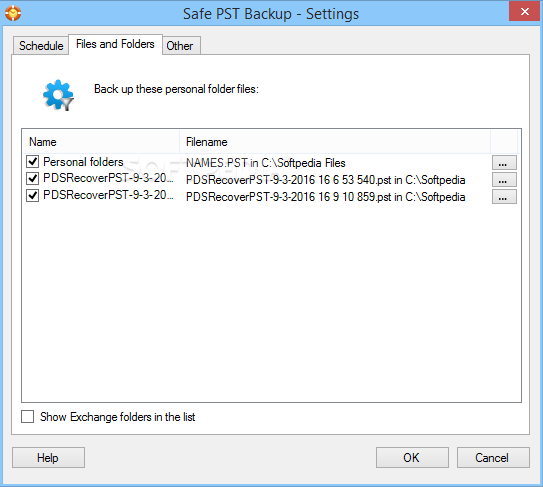Uncheck the third PDSRecoverPST checkbox

pos(33,195)
